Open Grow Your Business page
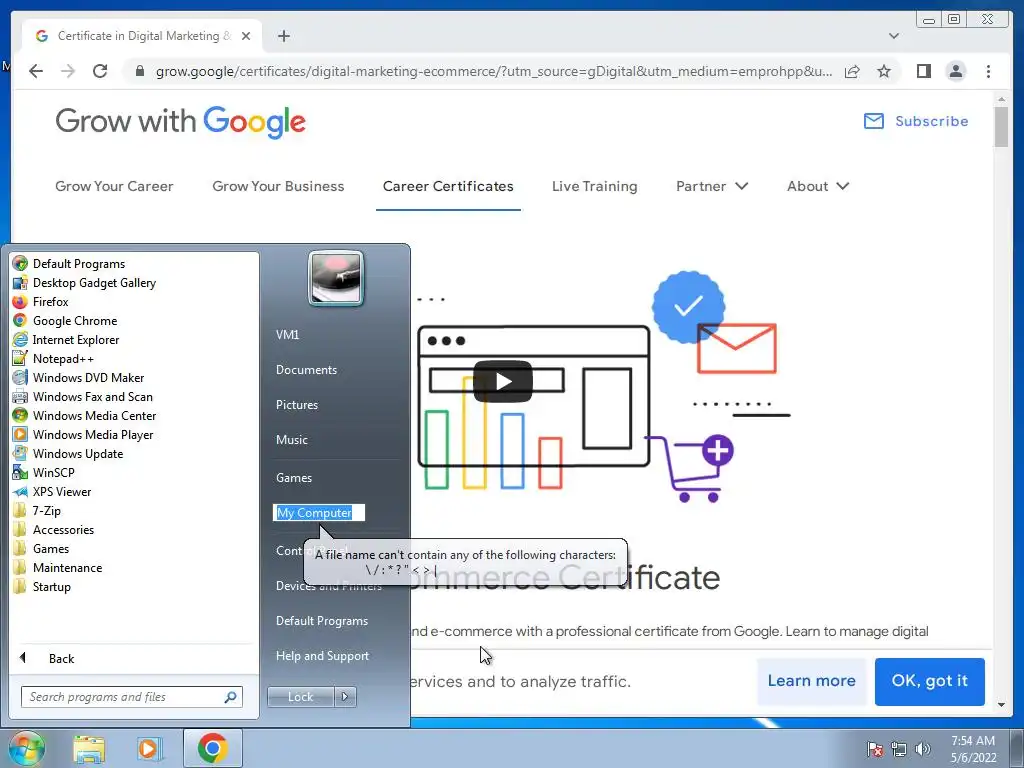Screen dimensions: 1024x768 (x=278, y=186)
